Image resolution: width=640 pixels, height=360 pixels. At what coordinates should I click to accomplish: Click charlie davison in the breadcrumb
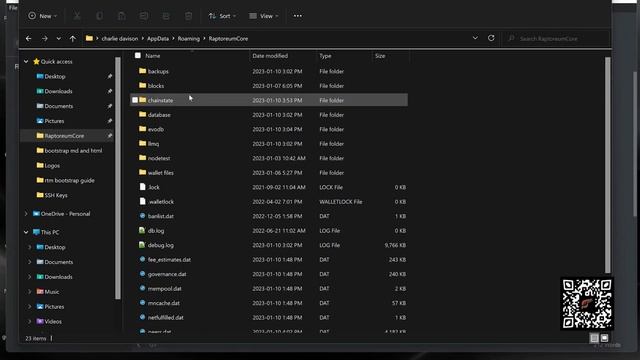pyautogui.click(x=120, y=38)
